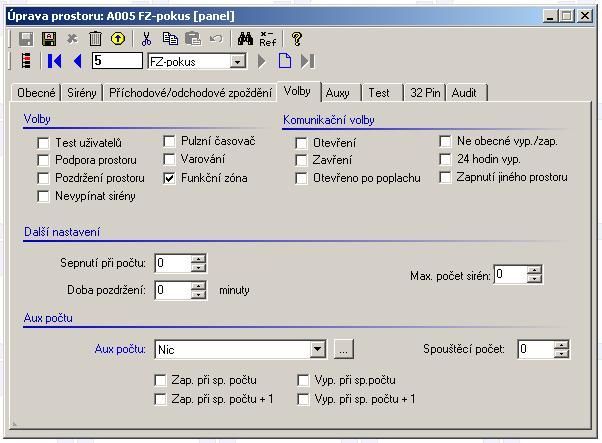This screenshot has width=602, height=443.
Task: Click the scissors cut icon
Action: [x=146, y=39]
